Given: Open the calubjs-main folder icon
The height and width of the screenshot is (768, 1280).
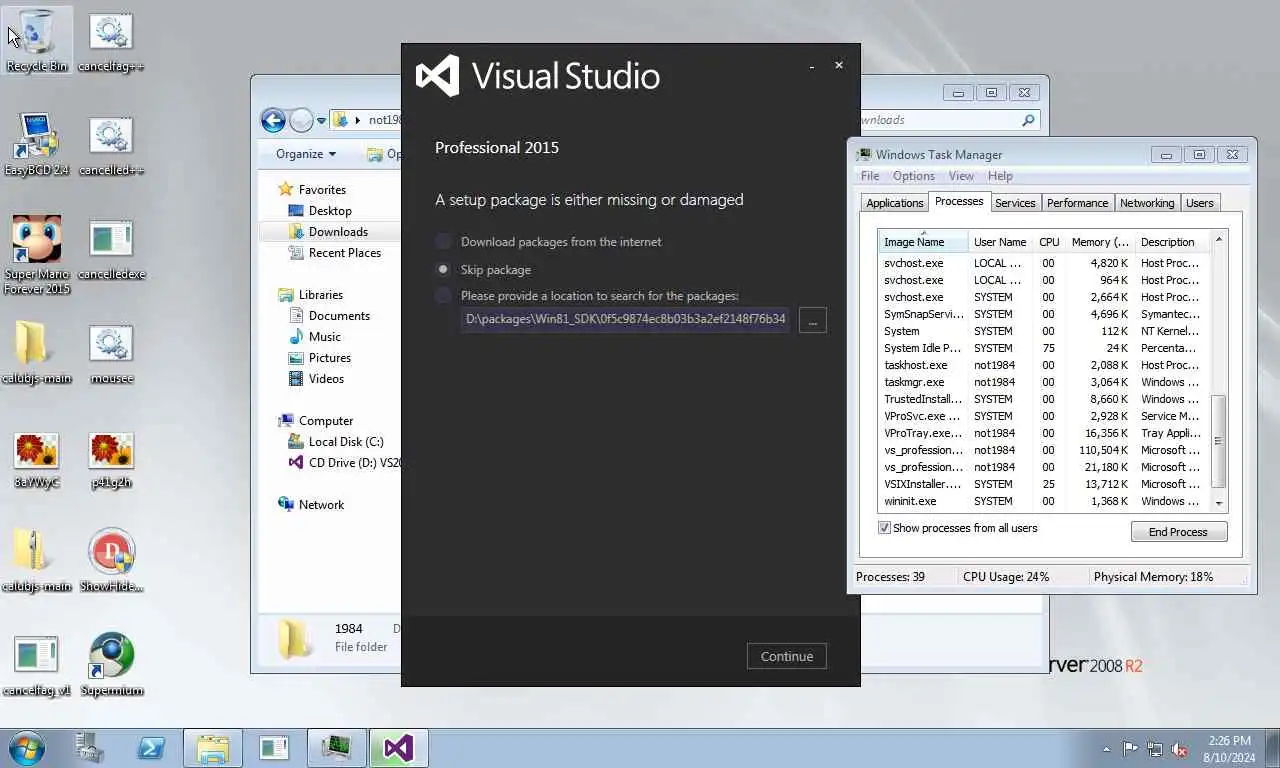Looking at the screenshot, I should [37, 352].
